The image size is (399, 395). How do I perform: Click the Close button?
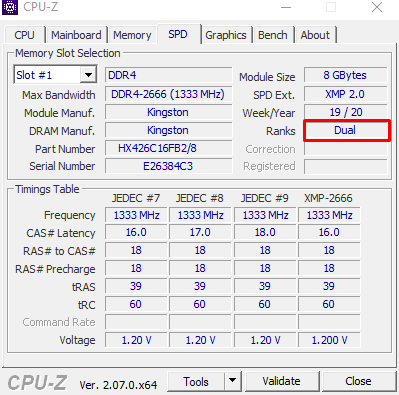pyautogui.click(x=358, y=381)
